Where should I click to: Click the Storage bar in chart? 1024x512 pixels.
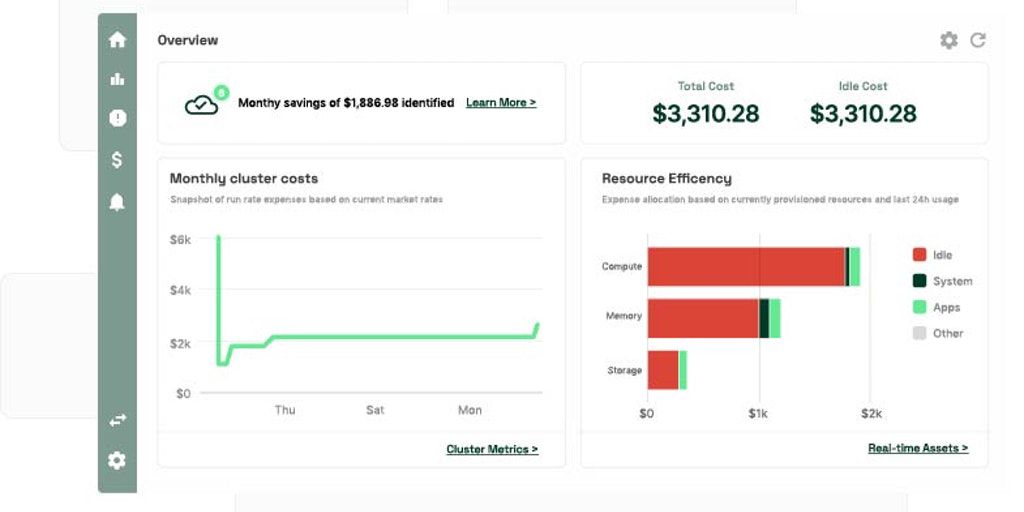tap(664, 370)
